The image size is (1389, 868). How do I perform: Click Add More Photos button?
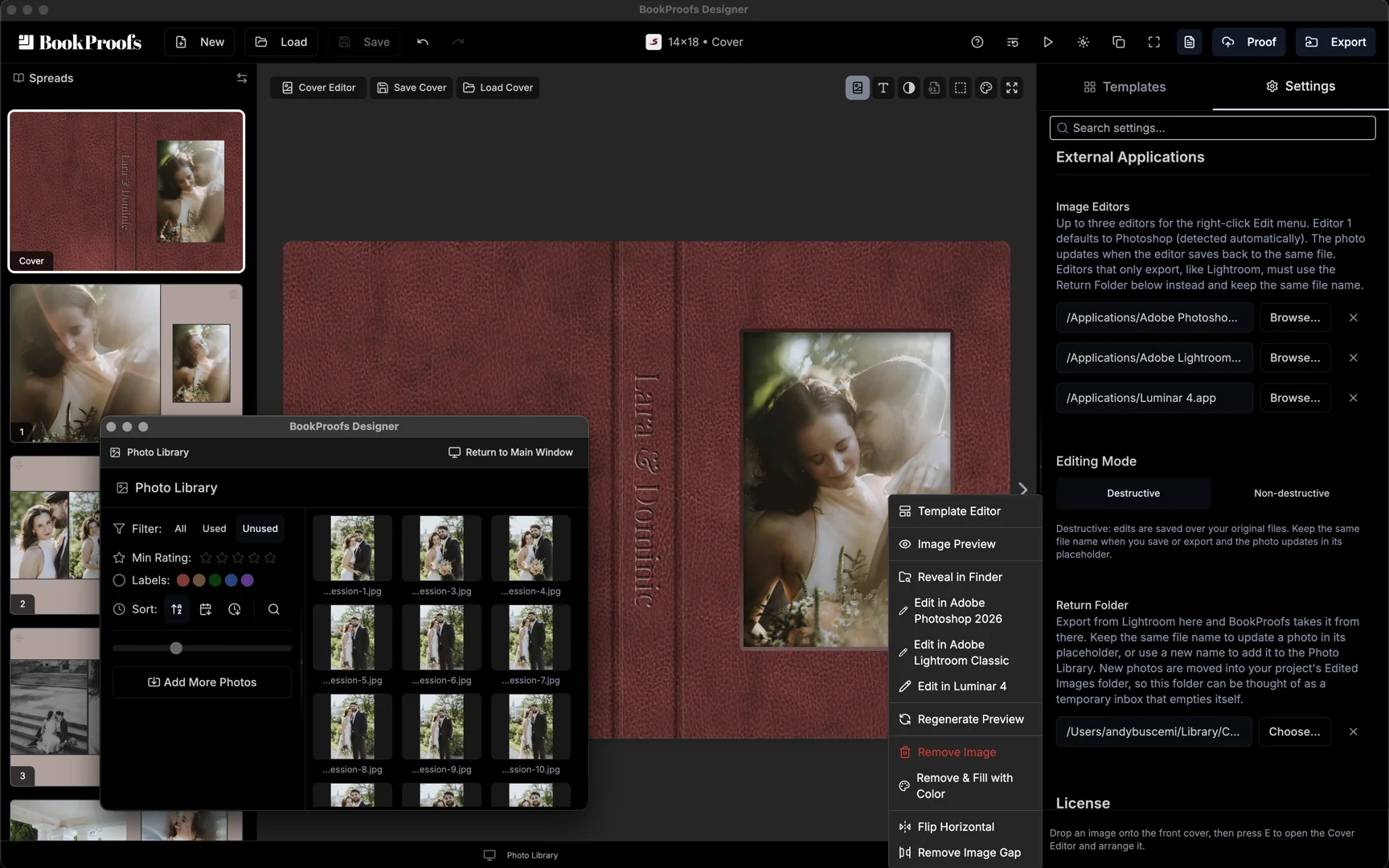click(202, 682)
